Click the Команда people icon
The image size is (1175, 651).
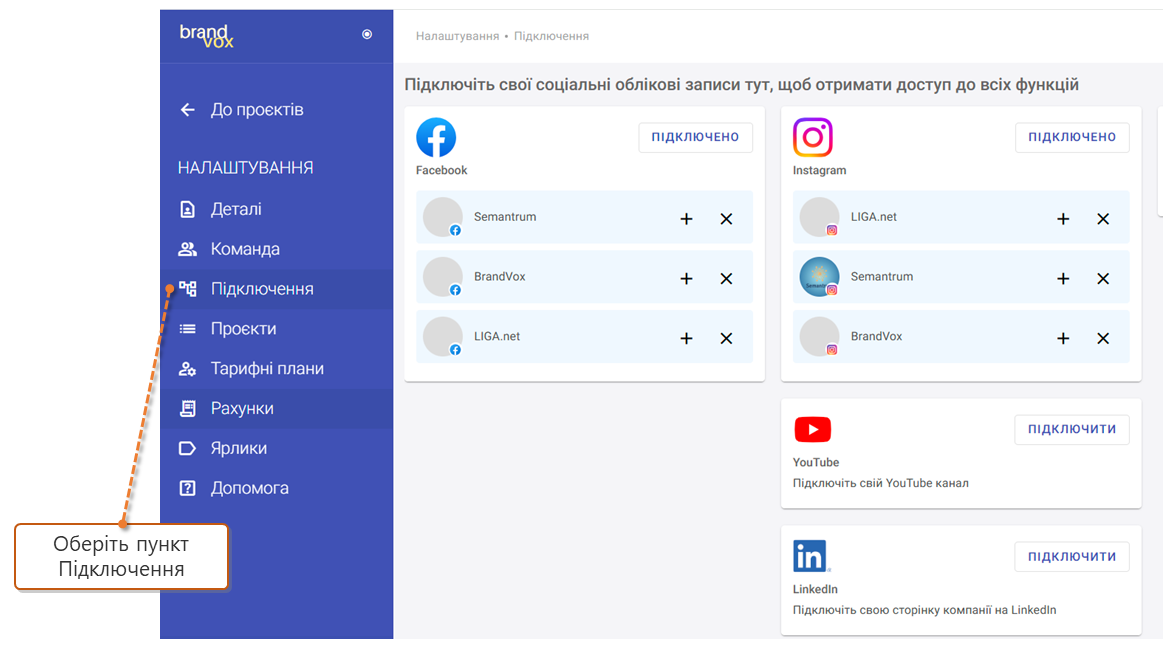pyautogui.click(x=187, y=249)
